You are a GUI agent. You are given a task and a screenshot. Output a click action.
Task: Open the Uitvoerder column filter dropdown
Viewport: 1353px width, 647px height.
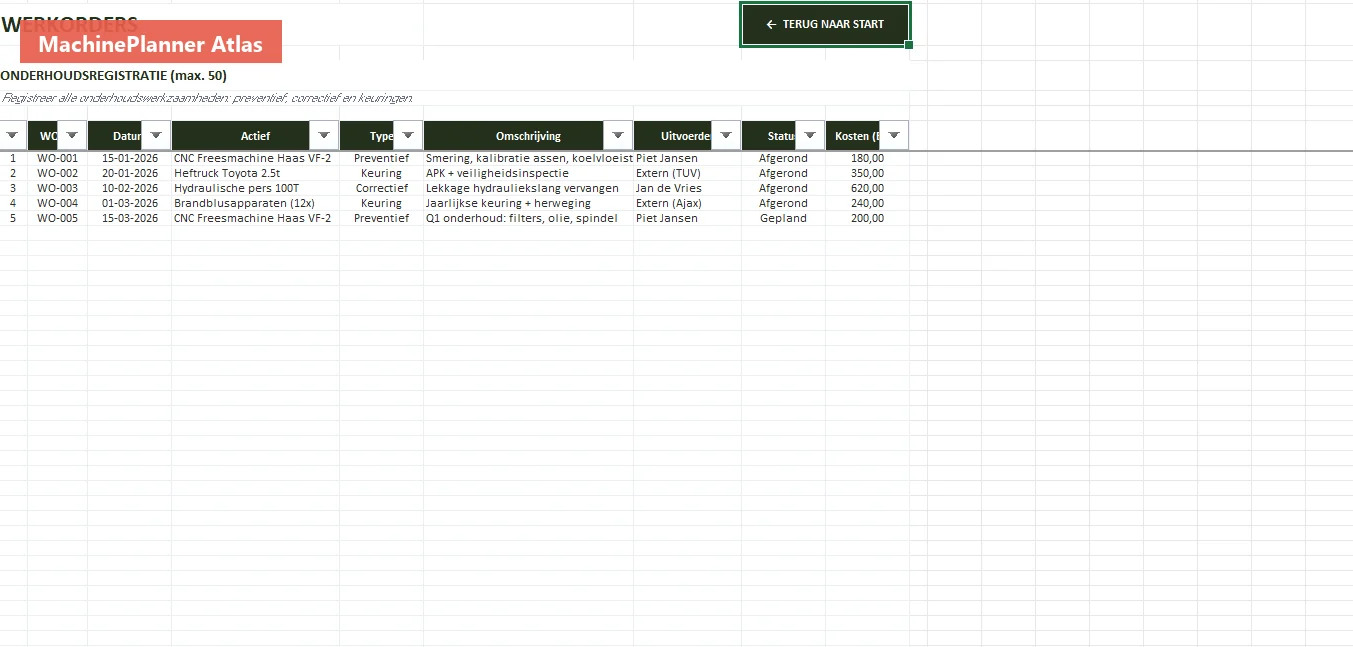(726, 136)
